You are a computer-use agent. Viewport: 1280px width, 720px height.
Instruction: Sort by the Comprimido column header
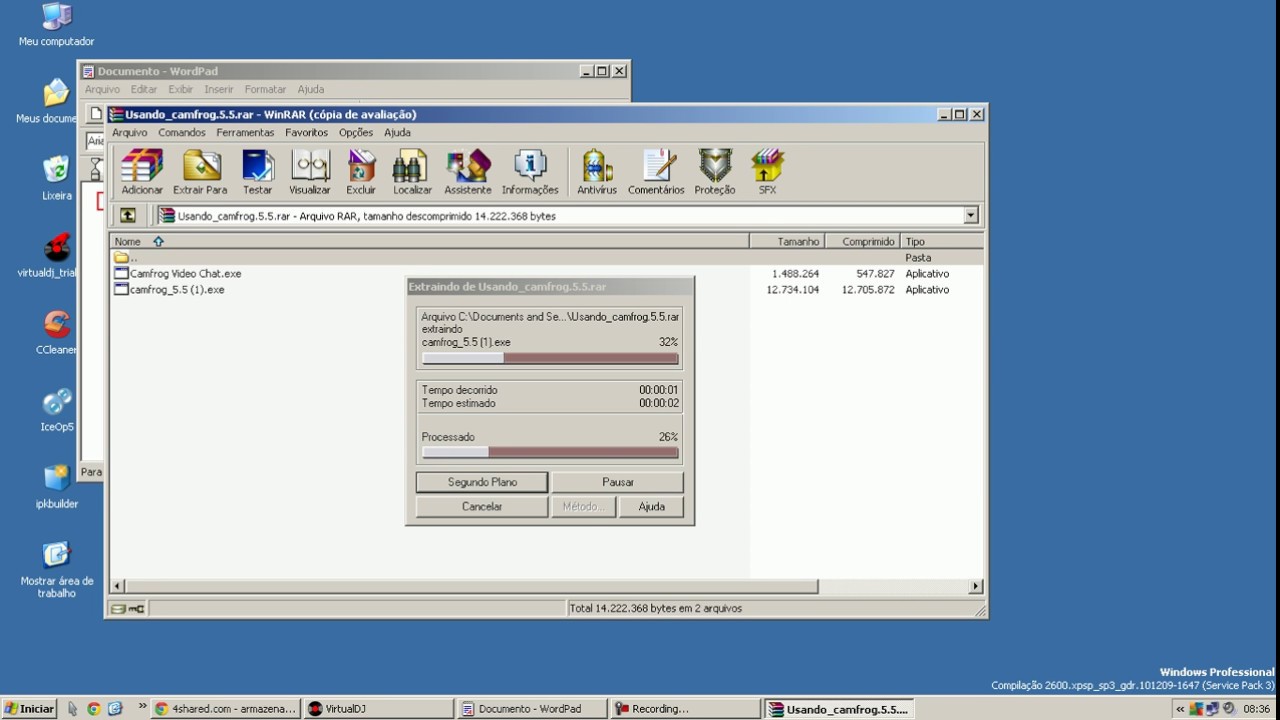point(861,241)
